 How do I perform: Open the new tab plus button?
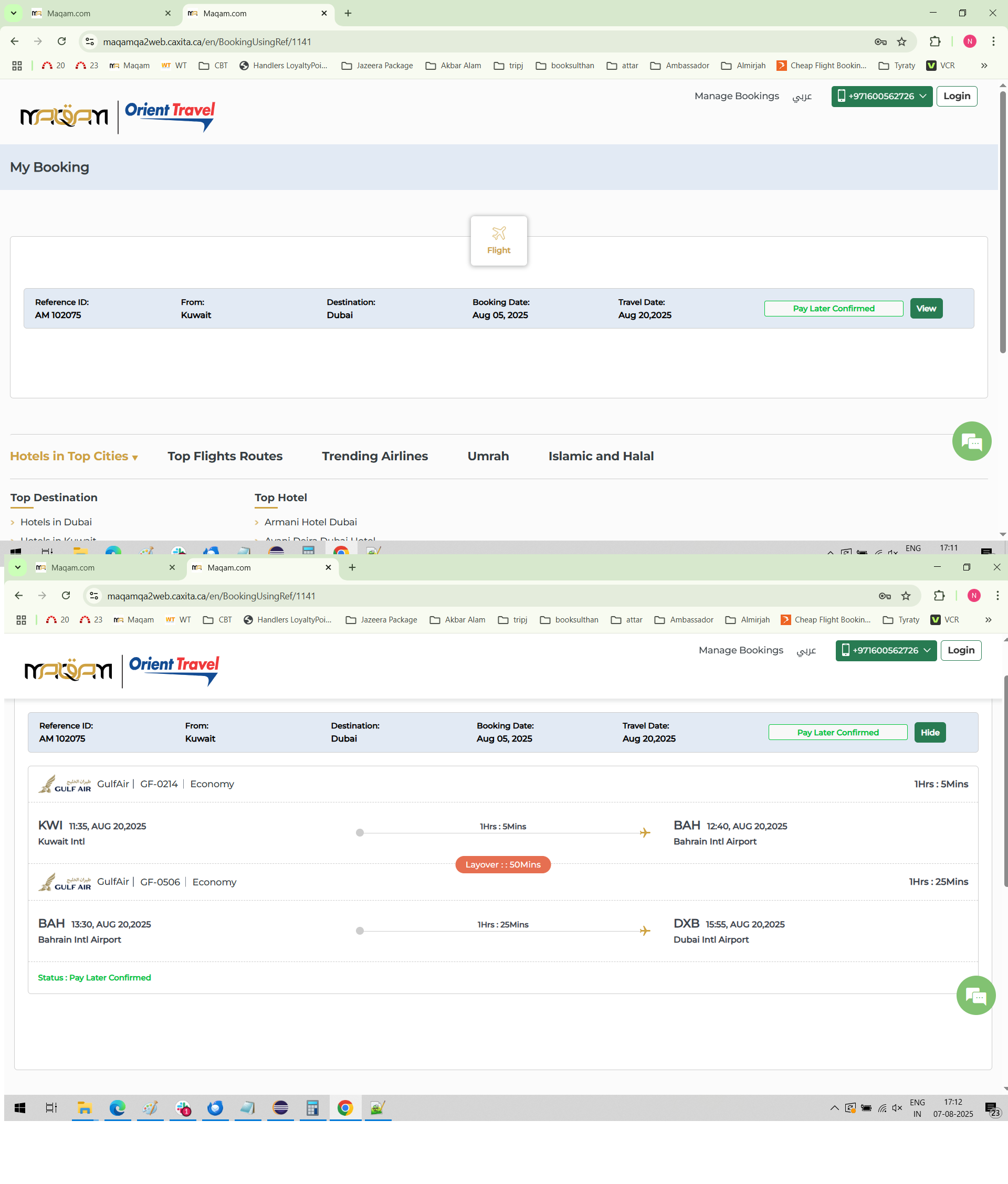(348, 13)
